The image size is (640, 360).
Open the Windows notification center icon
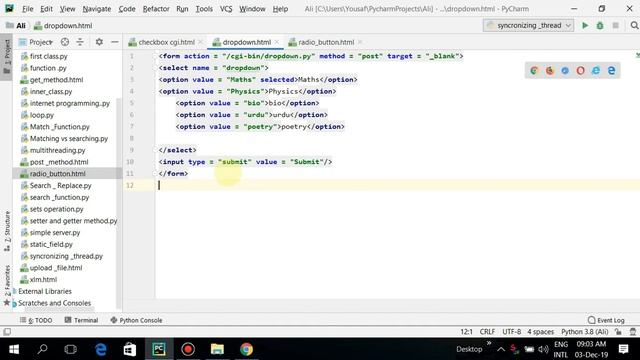623,349
